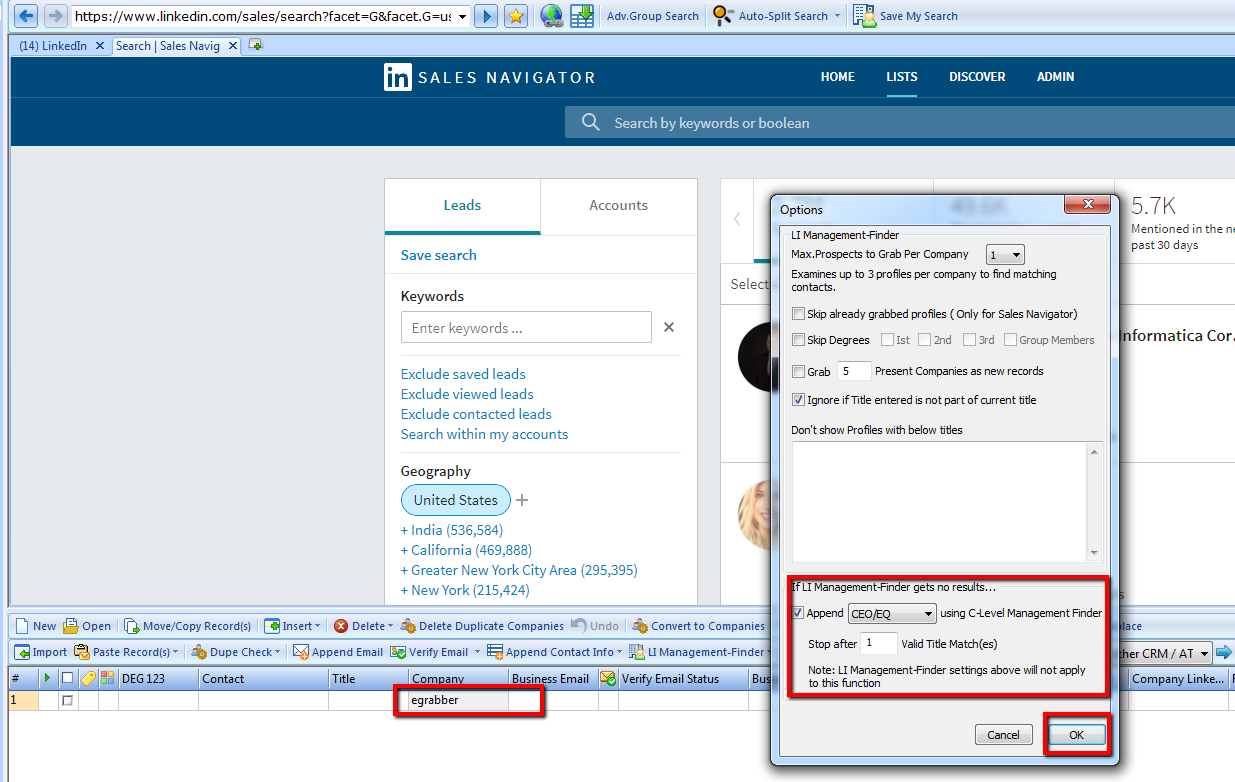
Task: Close the (14) LinkedIn tab
Action: [100, 46]
